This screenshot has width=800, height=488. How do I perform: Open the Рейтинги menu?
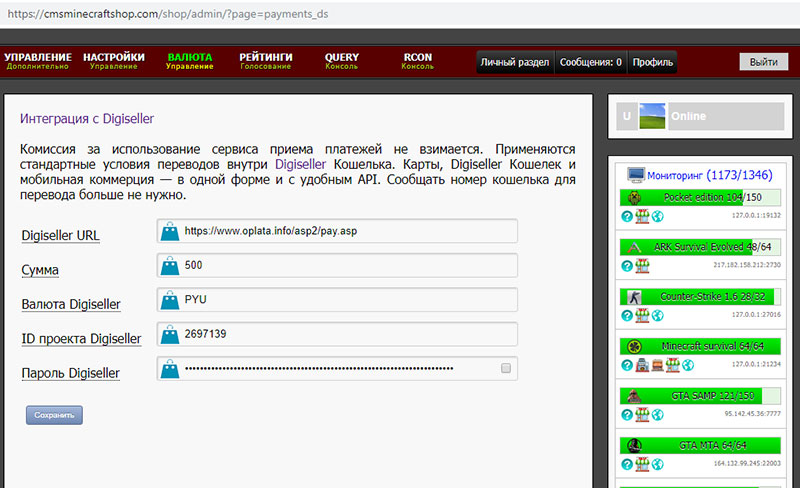(x=265, y=61)
